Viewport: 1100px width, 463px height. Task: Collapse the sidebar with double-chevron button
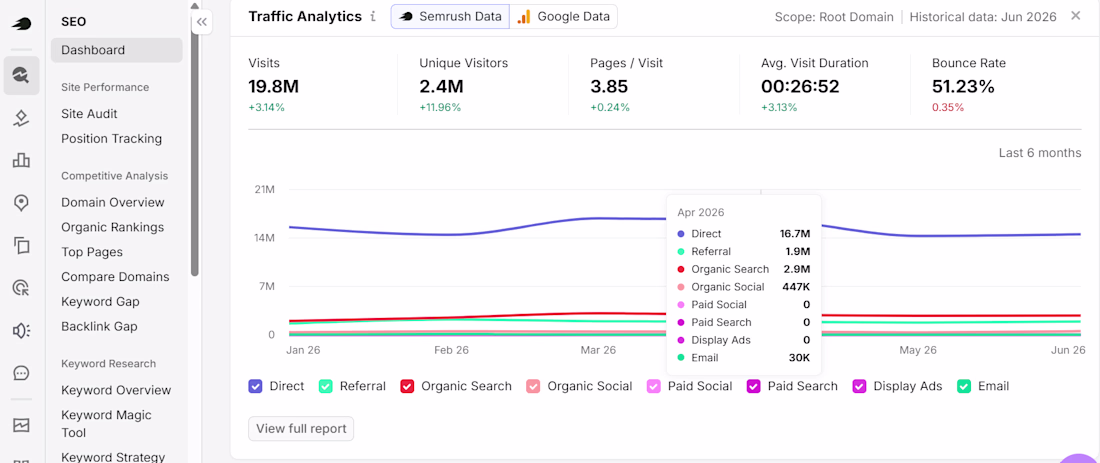(202, 22)
